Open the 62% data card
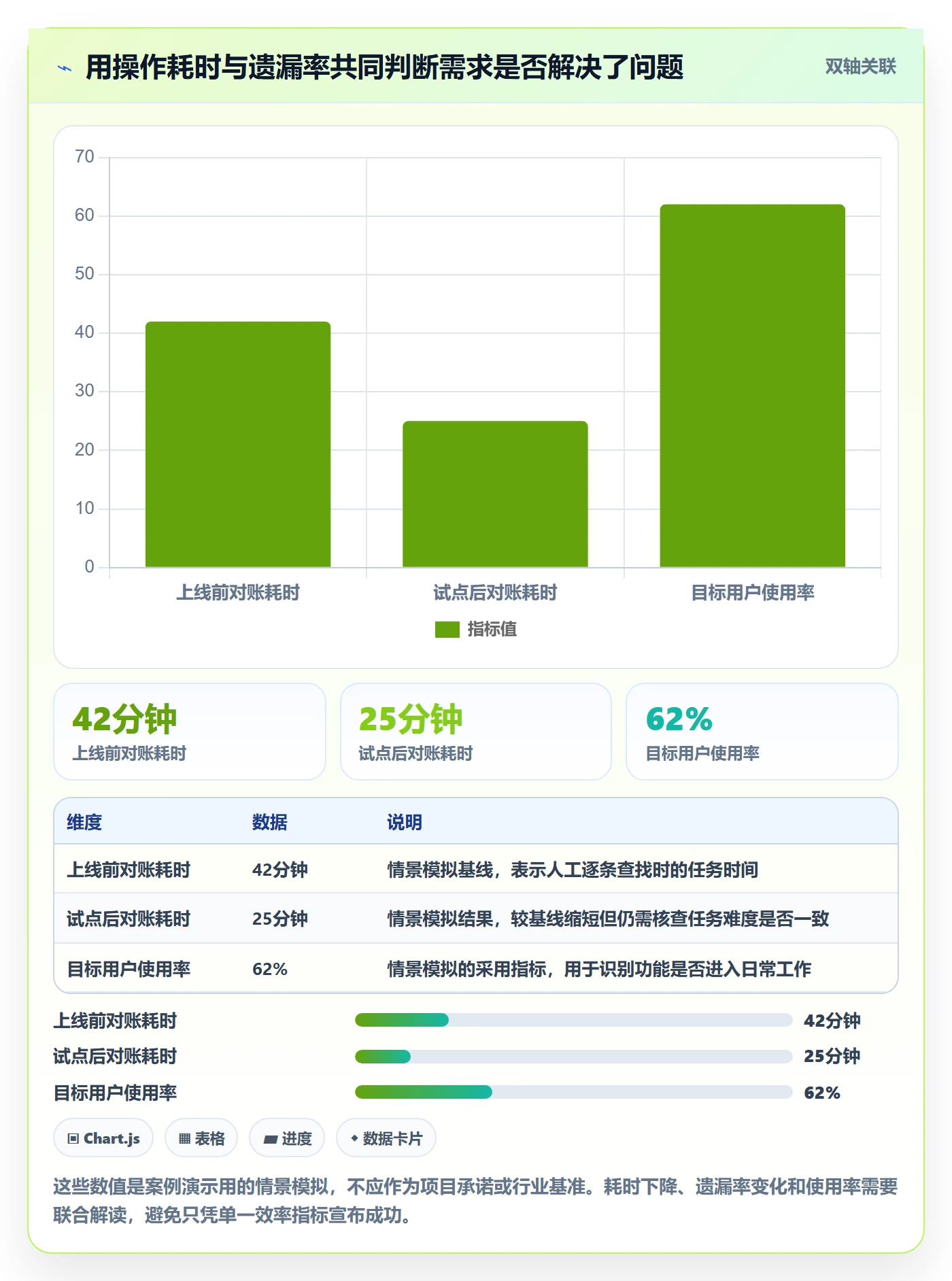952x1281 pixels. click(x=762, y=732)
